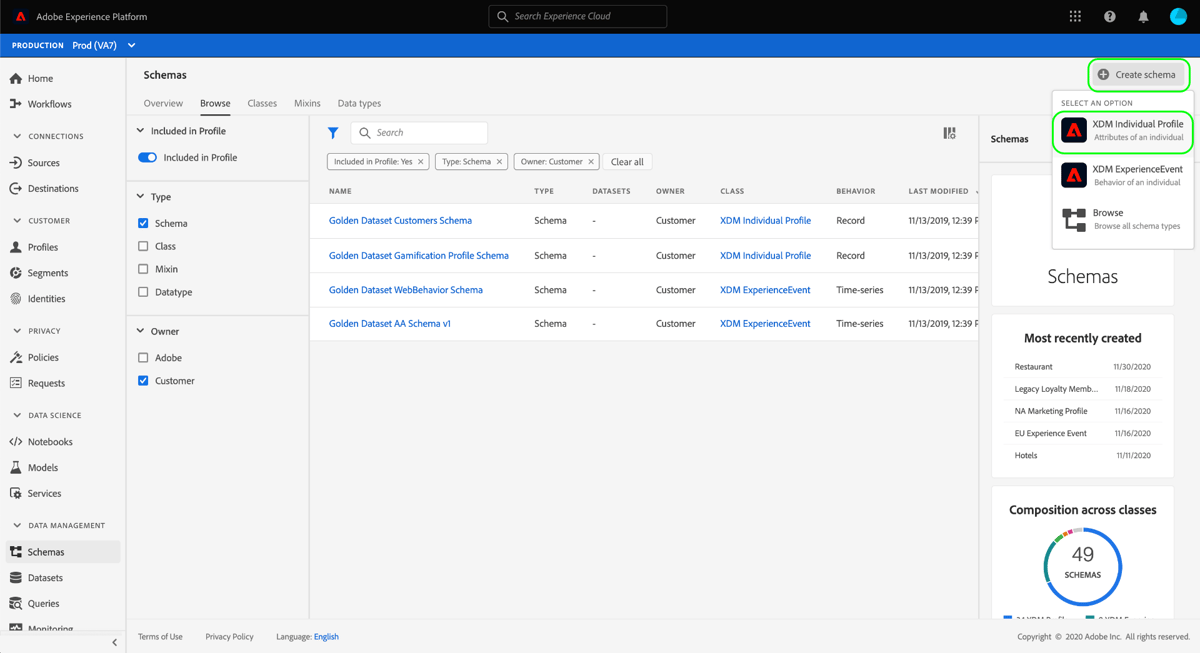This screenshot has height=653, width=1200.
Task: Click the Help question mark icon
Action: (x=1109, y=16)
